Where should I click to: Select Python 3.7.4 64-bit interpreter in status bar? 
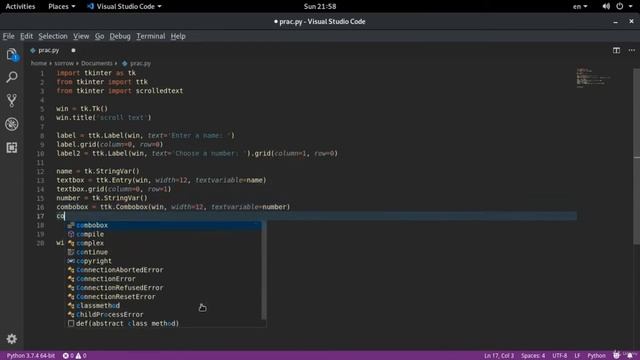31,356
